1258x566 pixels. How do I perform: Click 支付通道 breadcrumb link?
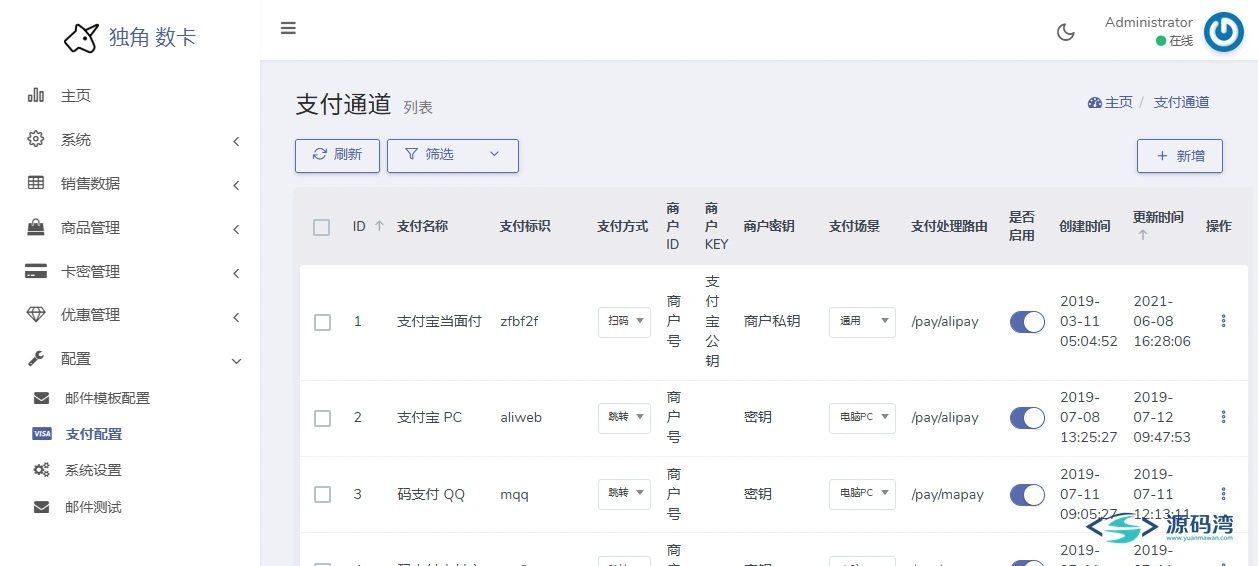1181,102
